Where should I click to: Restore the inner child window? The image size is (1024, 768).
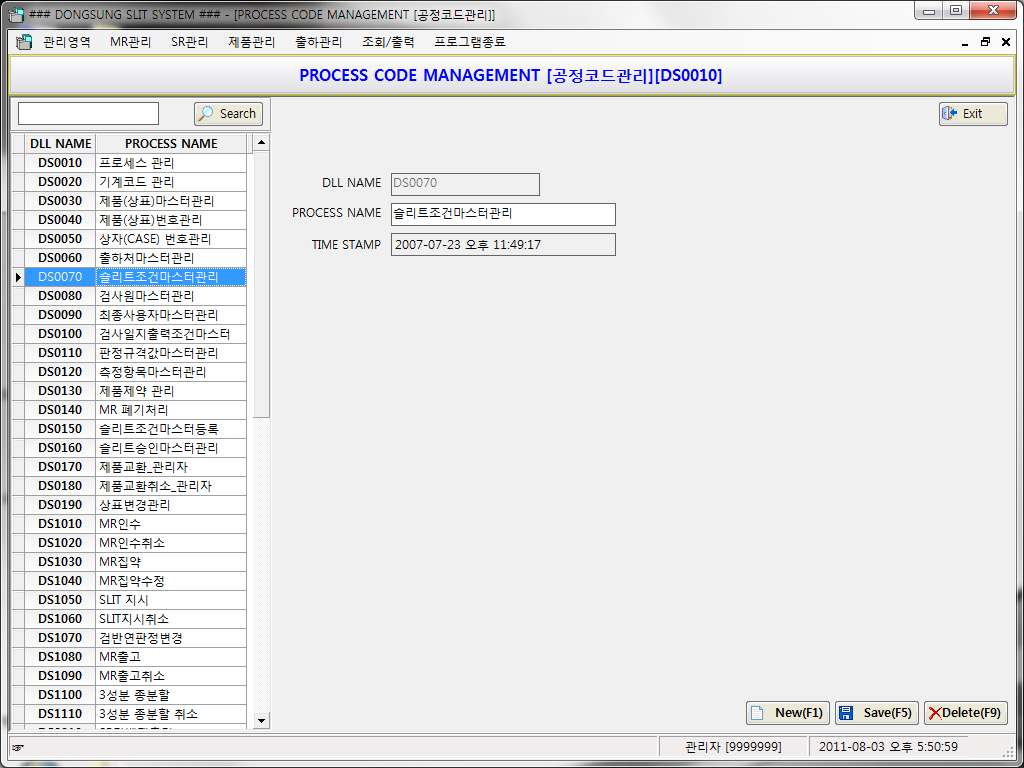pos(985,42)
